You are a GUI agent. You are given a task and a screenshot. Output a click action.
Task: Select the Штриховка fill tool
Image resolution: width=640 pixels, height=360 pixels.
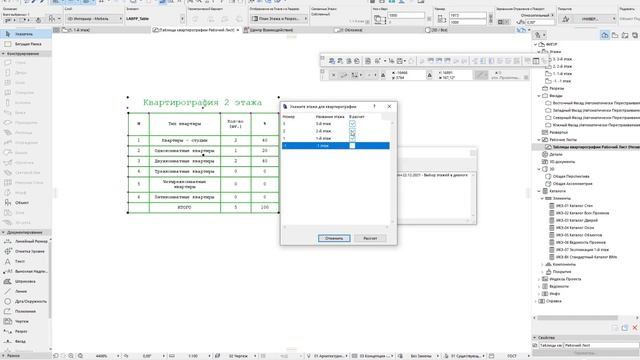coord(25,281)
